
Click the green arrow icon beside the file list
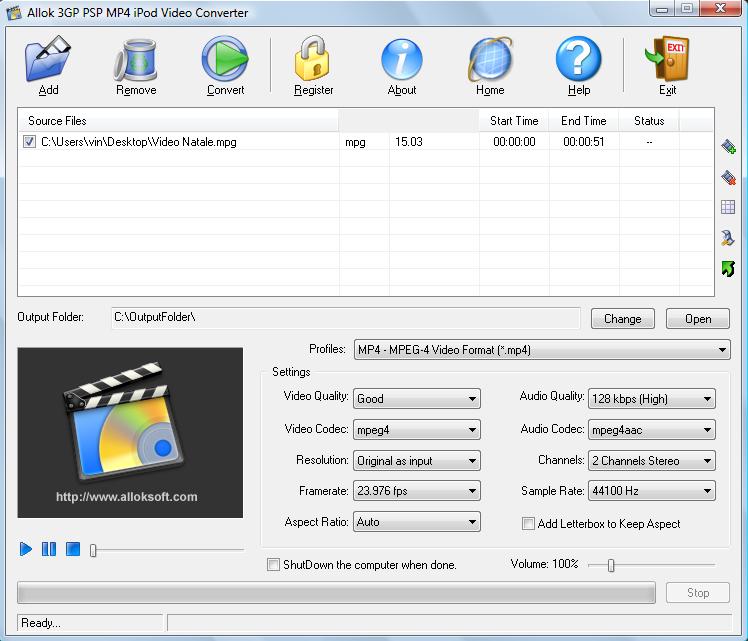[x=728, y=269]
